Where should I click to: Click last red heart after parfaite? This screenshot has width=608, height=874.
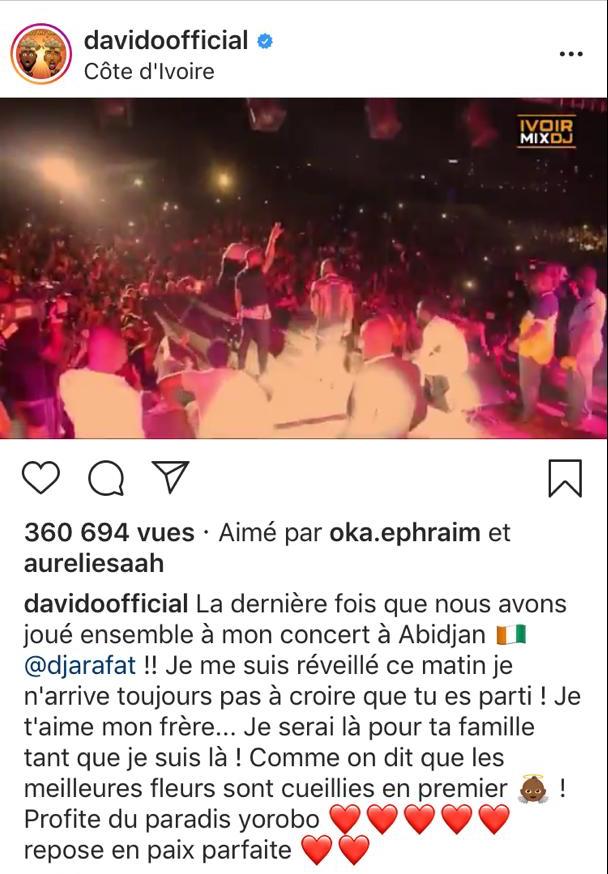click(x=354, y=850)
